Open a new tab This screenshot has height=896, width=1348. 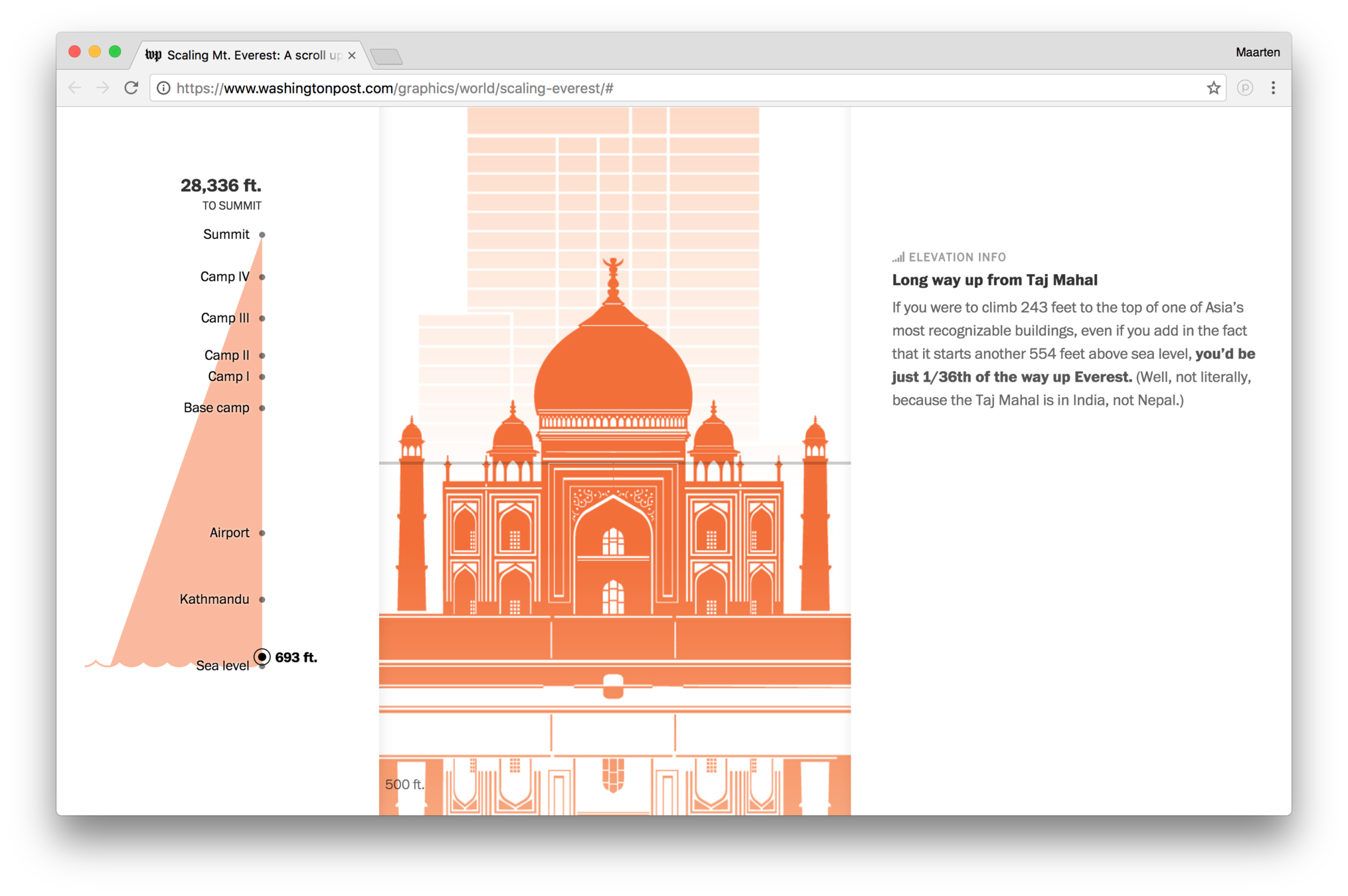click(x=386, y=56)
